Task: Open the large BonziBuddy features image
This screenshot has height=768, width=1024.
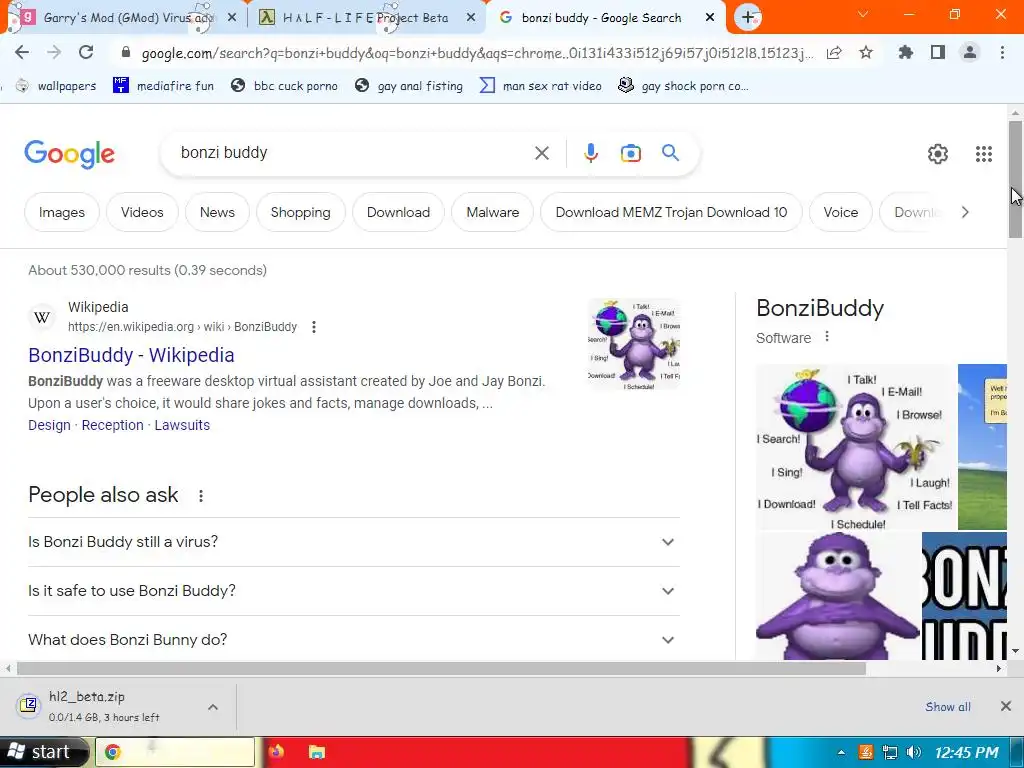Action: [856, 447]
